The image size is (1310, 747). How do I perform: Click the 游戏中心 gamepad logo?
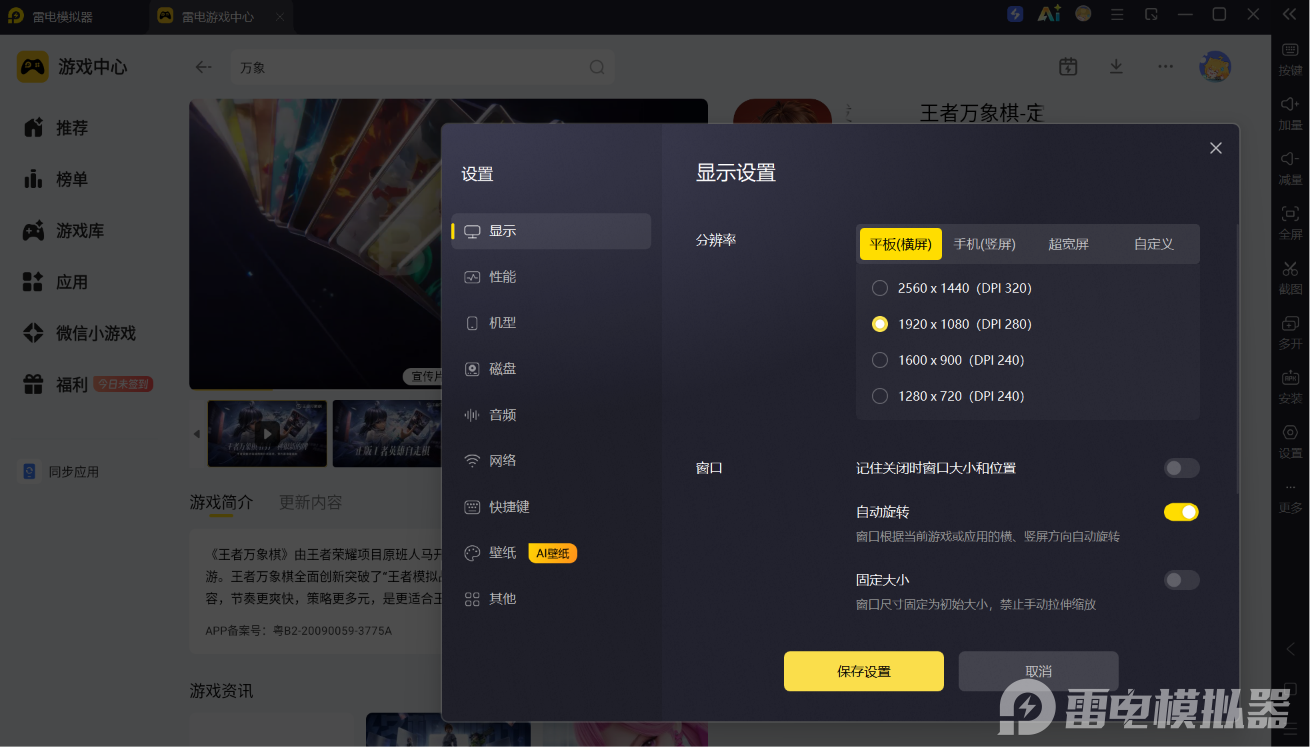(33, 67)
